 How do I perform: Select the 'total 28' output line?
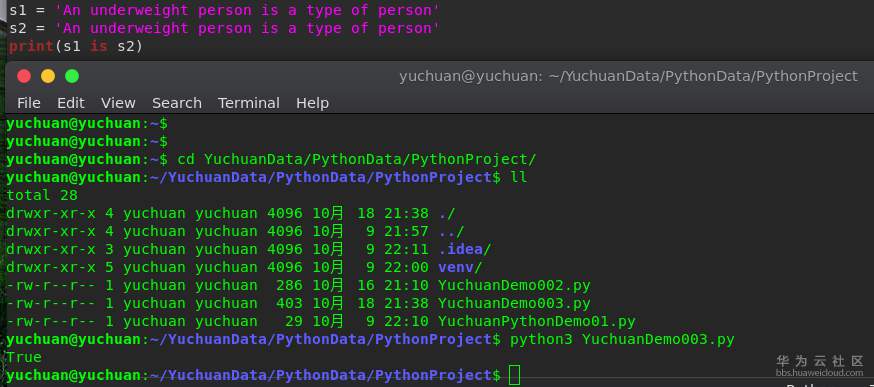click(42, 195)
